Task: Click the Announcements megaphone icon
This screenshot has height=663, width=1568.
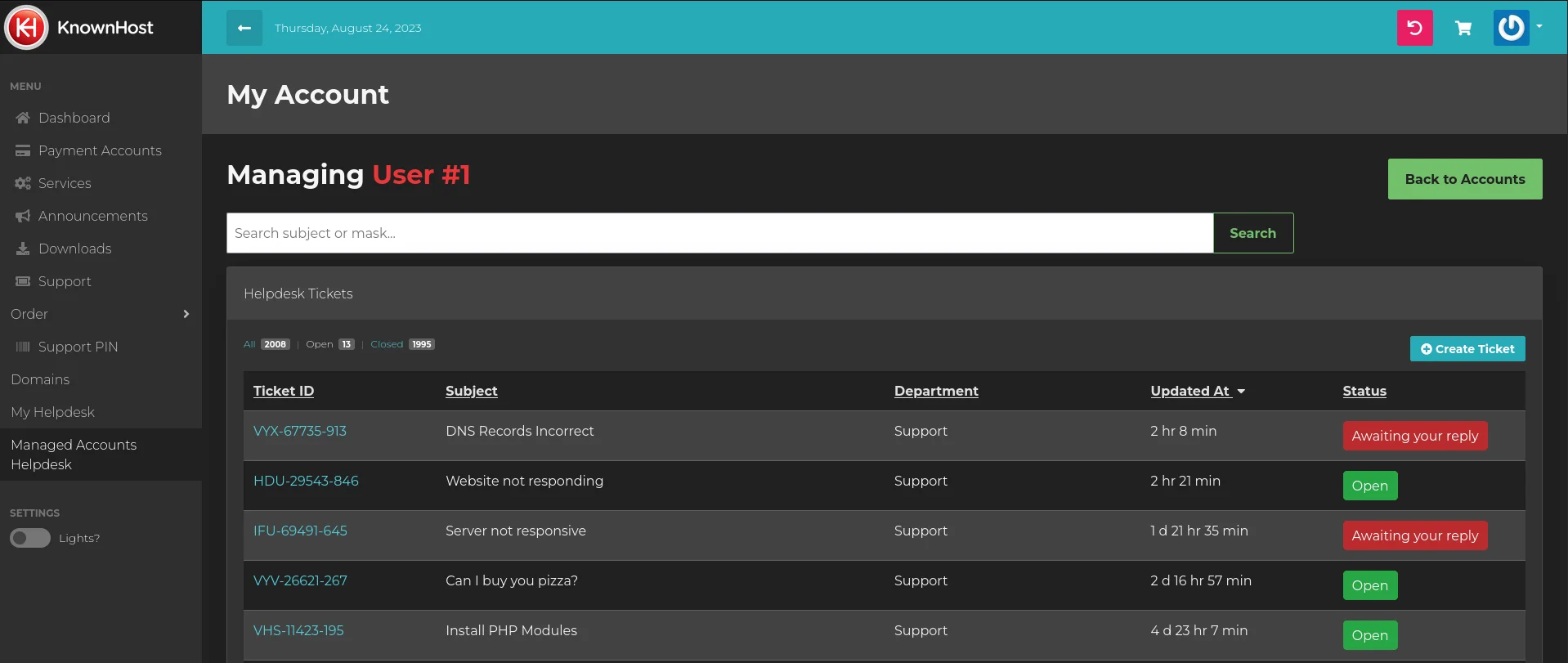Action: click(23, 216)
